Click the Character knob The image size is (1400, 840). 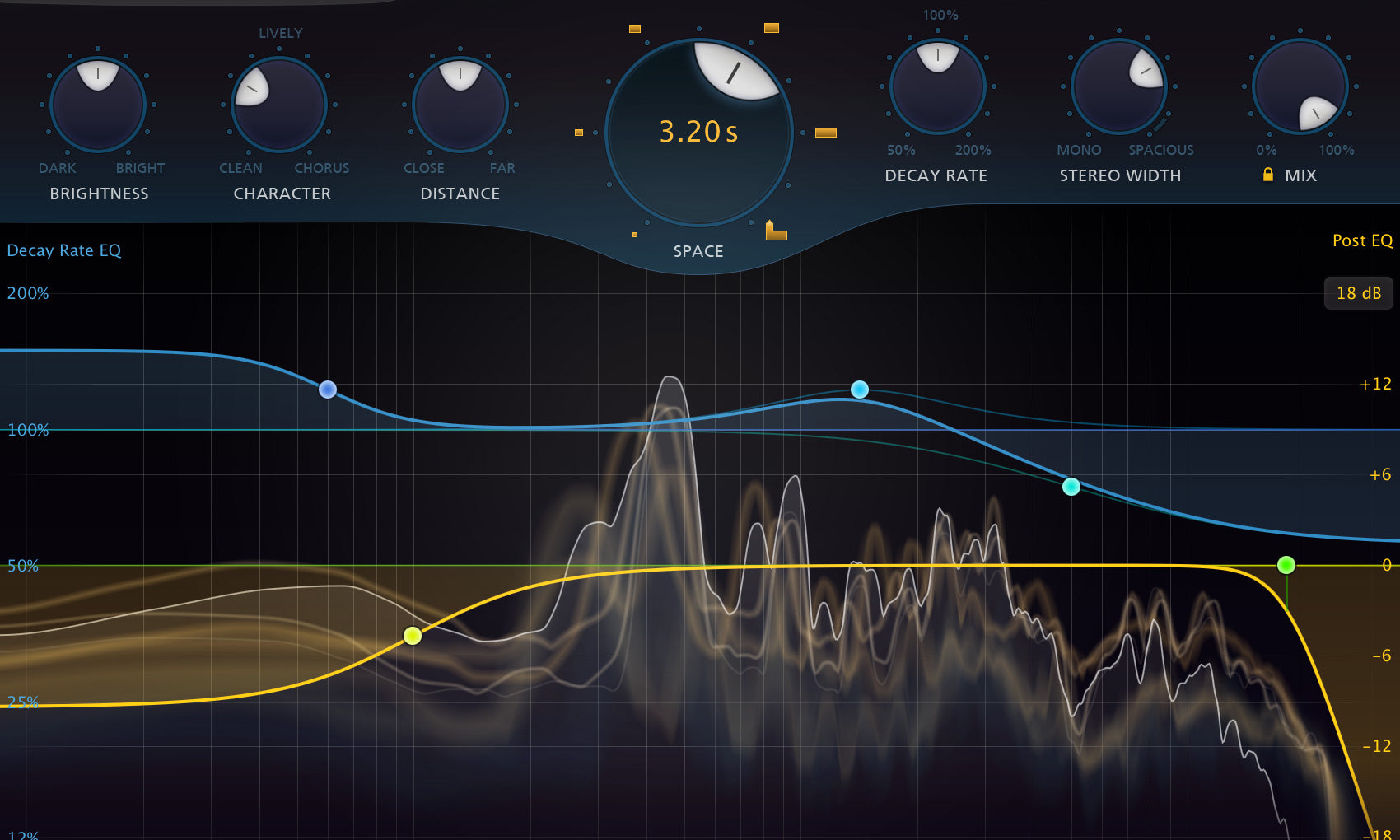tap(279, 105)
